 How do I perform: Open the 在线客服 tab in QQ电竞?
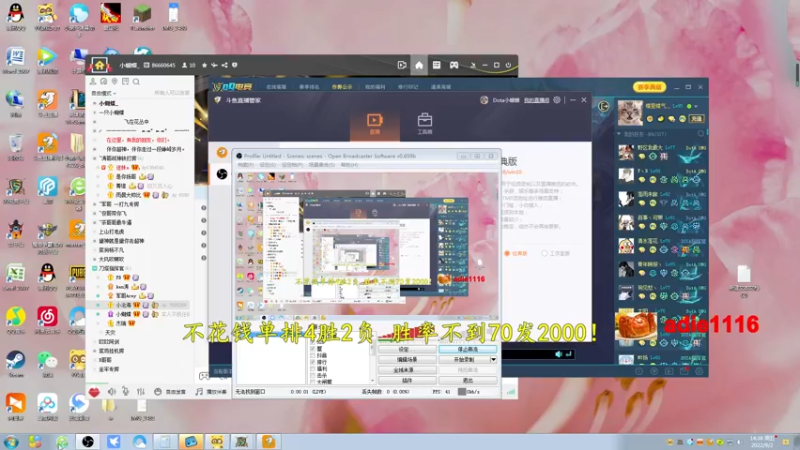point(276,87)
